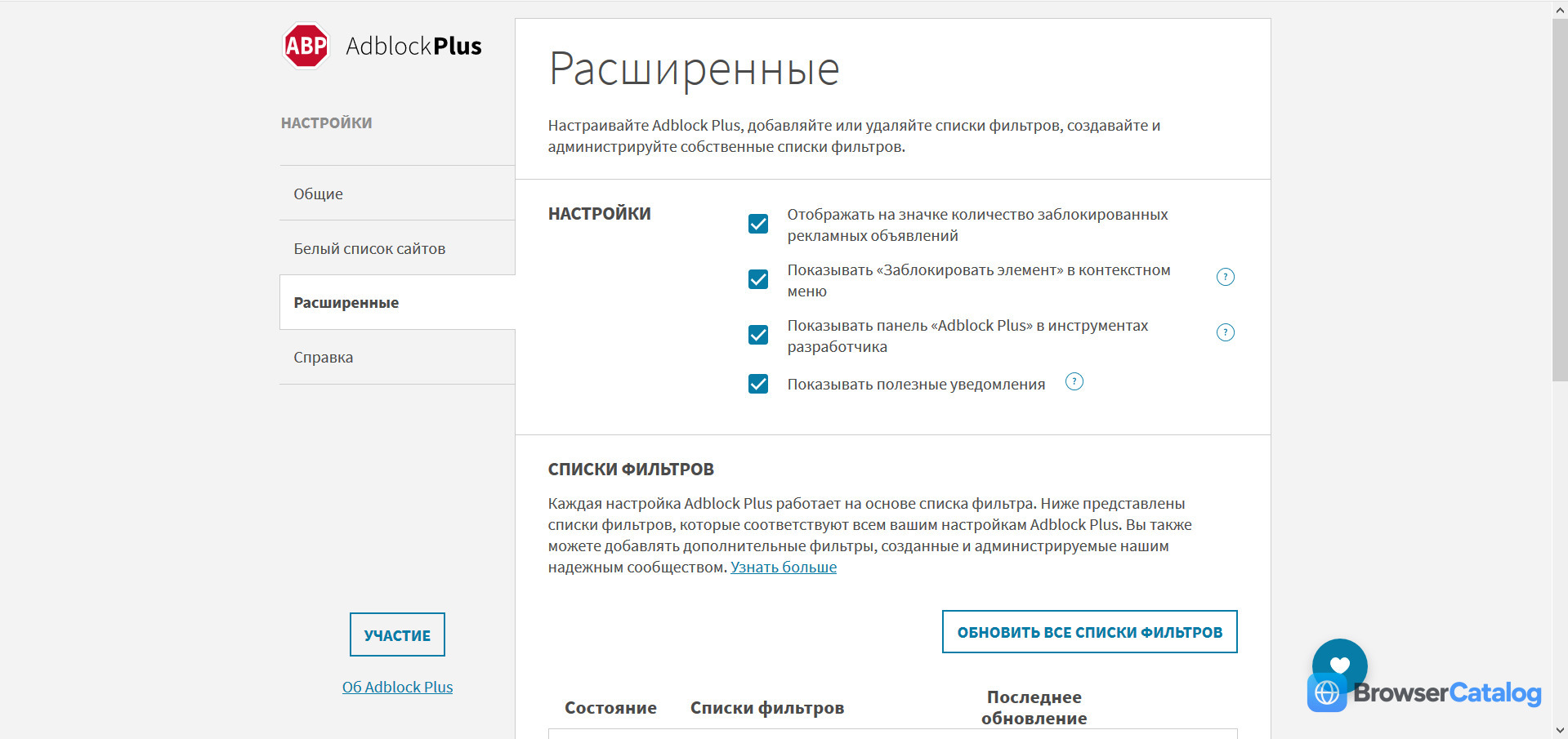Click the BrowserCatalog globe icon
This screenshot has width=1568, height=739.
tap(1327, 692)
